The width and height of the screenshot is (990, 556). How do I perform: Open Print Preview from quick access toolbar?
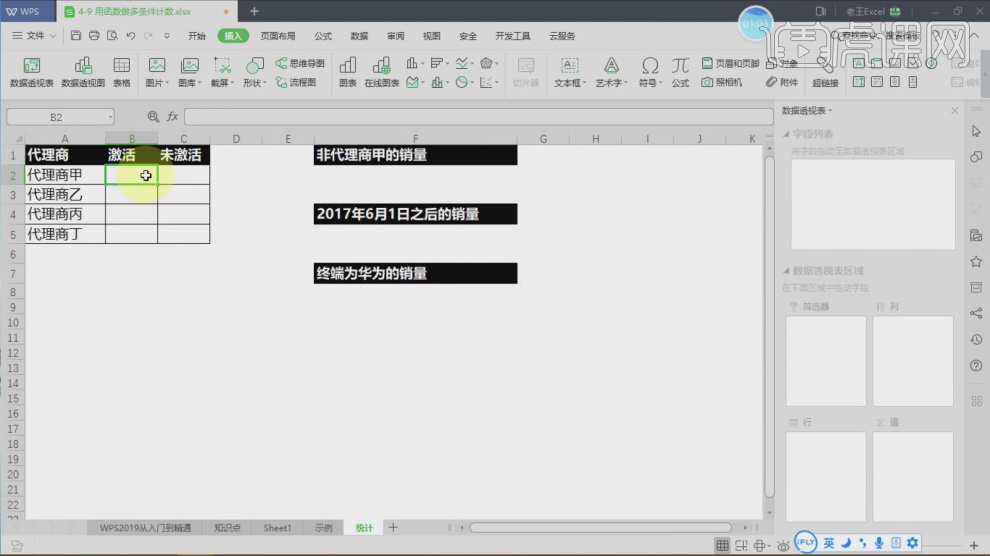coord(112,35)
